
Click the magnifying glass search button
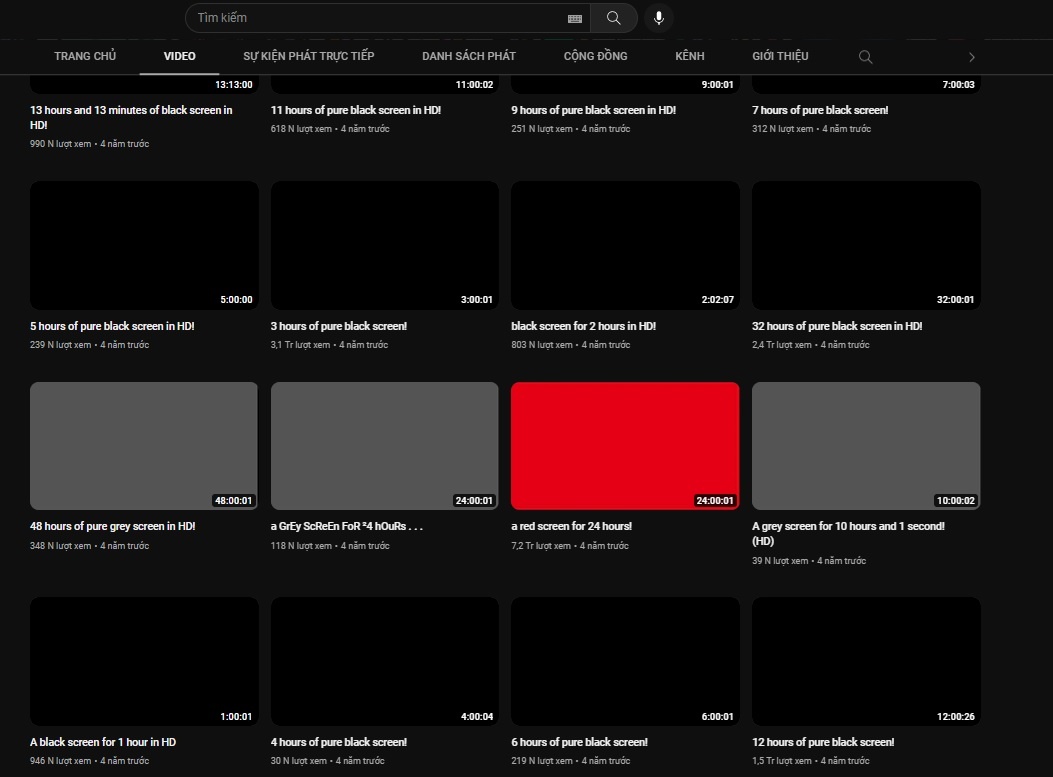pyautogui.click(x=613, y=18)
